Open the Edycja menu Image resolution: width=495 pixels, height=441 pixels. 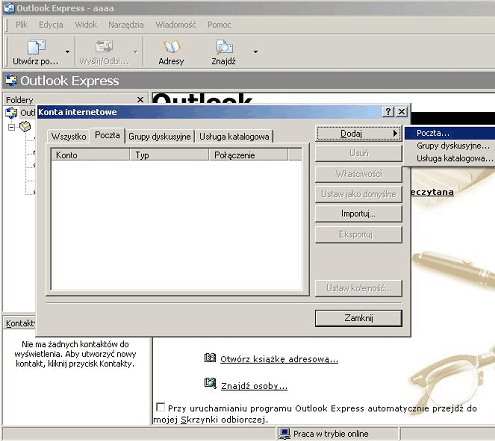pyautogui.click(x=51, y=25)
